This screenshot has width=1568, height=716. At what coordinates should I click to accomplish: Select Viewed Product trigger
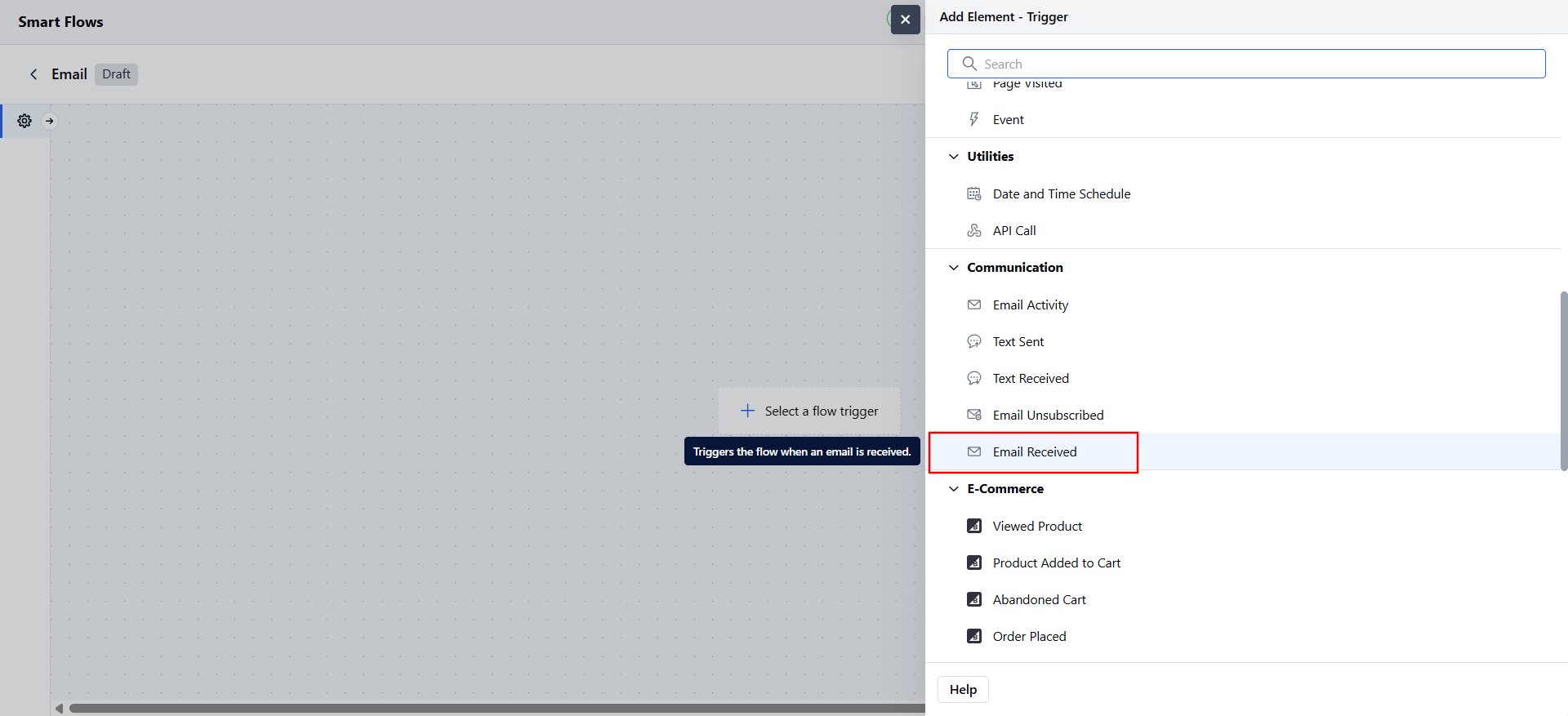[1244, 526]
